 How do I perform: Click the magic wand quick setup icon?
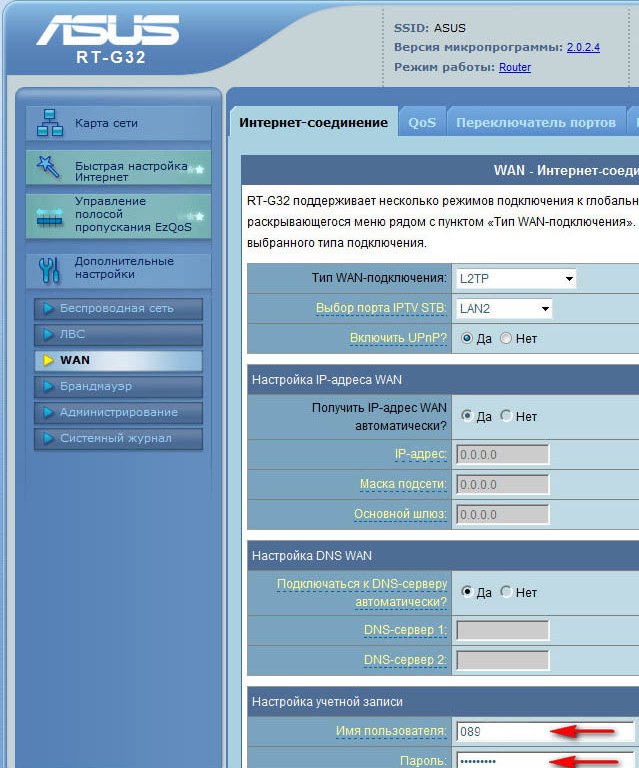[48, 167]
